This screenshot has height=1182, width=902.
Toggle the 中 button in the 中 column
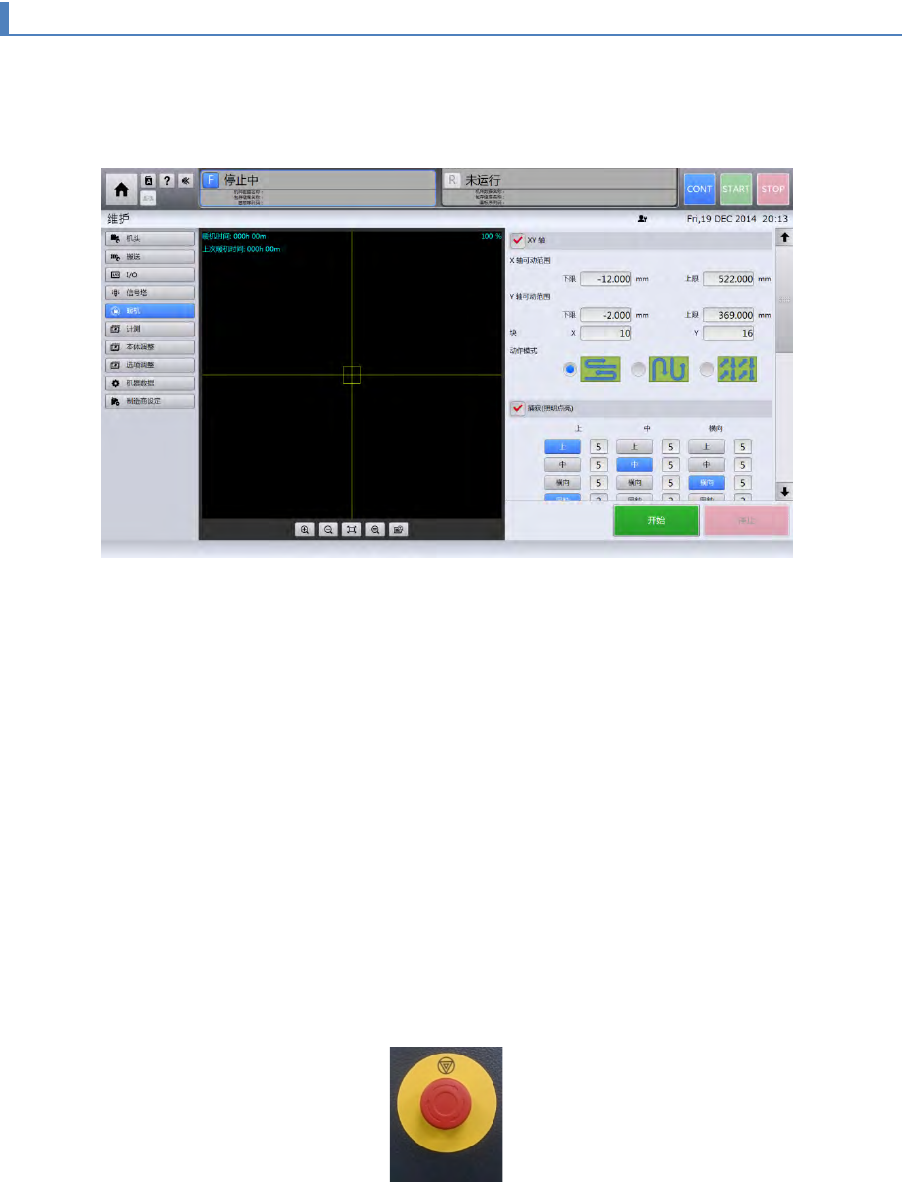pos(634,464)
